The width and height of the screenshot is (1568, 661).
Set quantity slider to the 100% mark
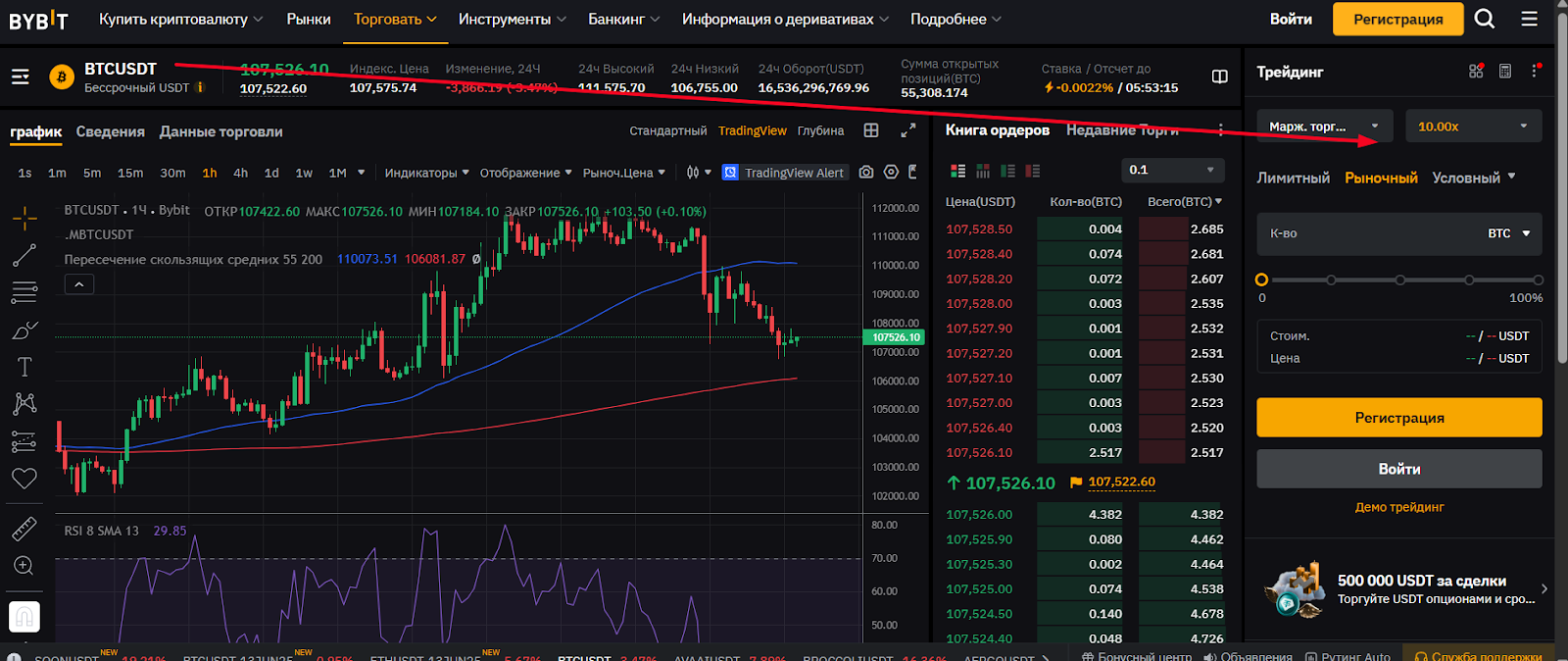[x=1538, y=280]
